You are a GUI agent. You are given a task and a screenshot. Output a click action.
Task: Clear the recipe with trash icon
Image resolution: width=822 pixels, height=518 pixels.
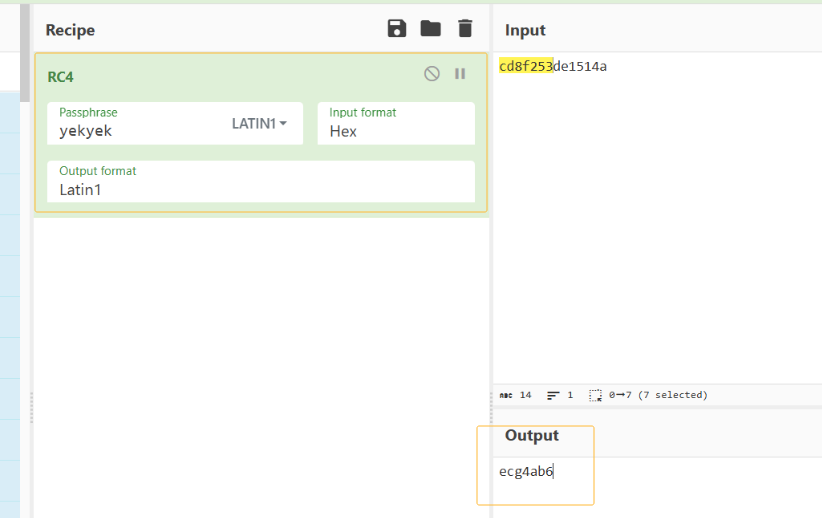tap(465, 29)
